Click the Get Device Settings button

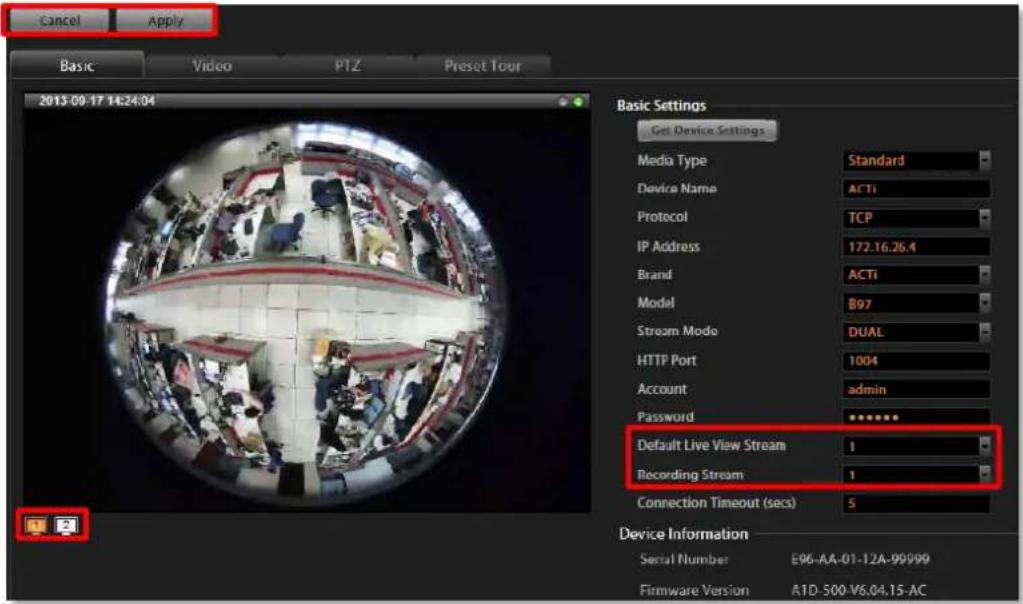click(707, 130)
